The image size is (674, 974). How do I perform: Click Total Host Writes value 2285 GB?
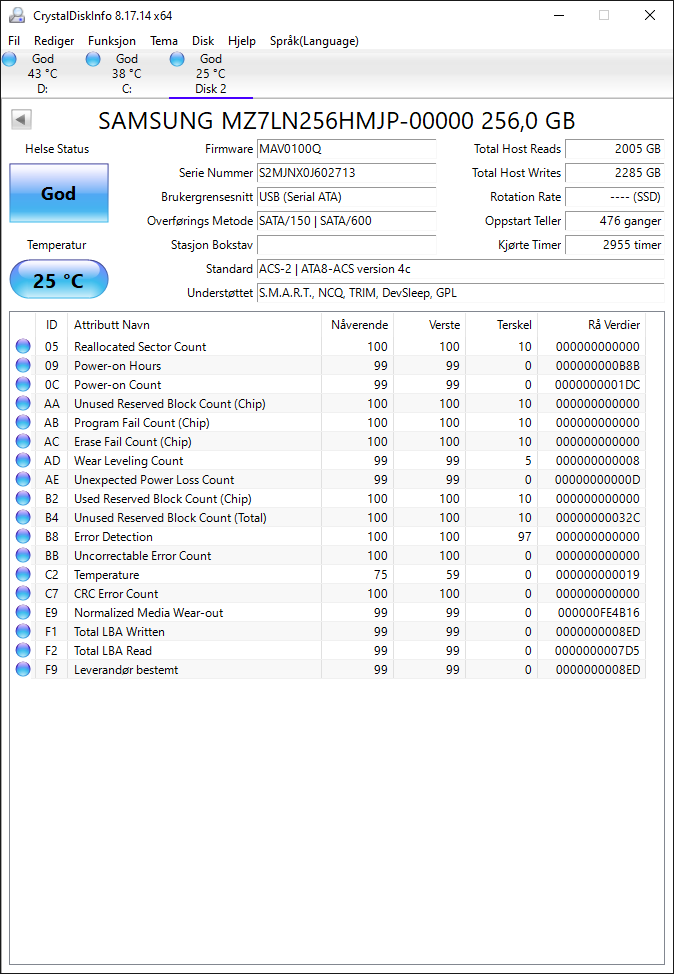click(x=615, y=173)
